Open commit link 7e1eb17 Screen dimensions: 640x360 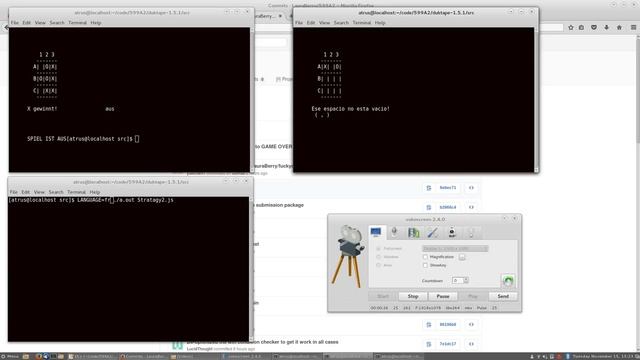448,344
